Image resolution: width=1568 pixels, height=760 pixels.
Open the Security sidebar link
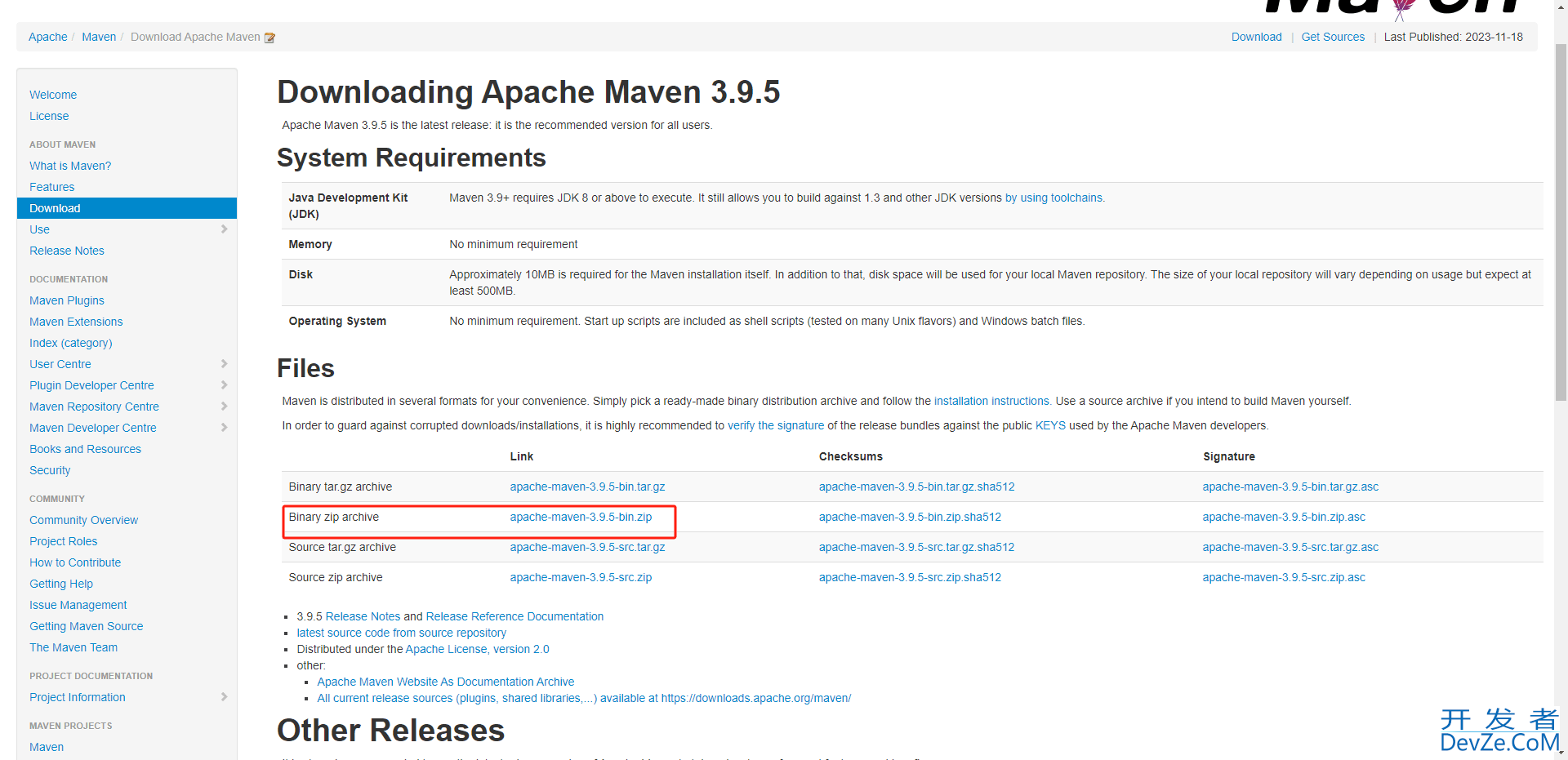coord(50,470)
